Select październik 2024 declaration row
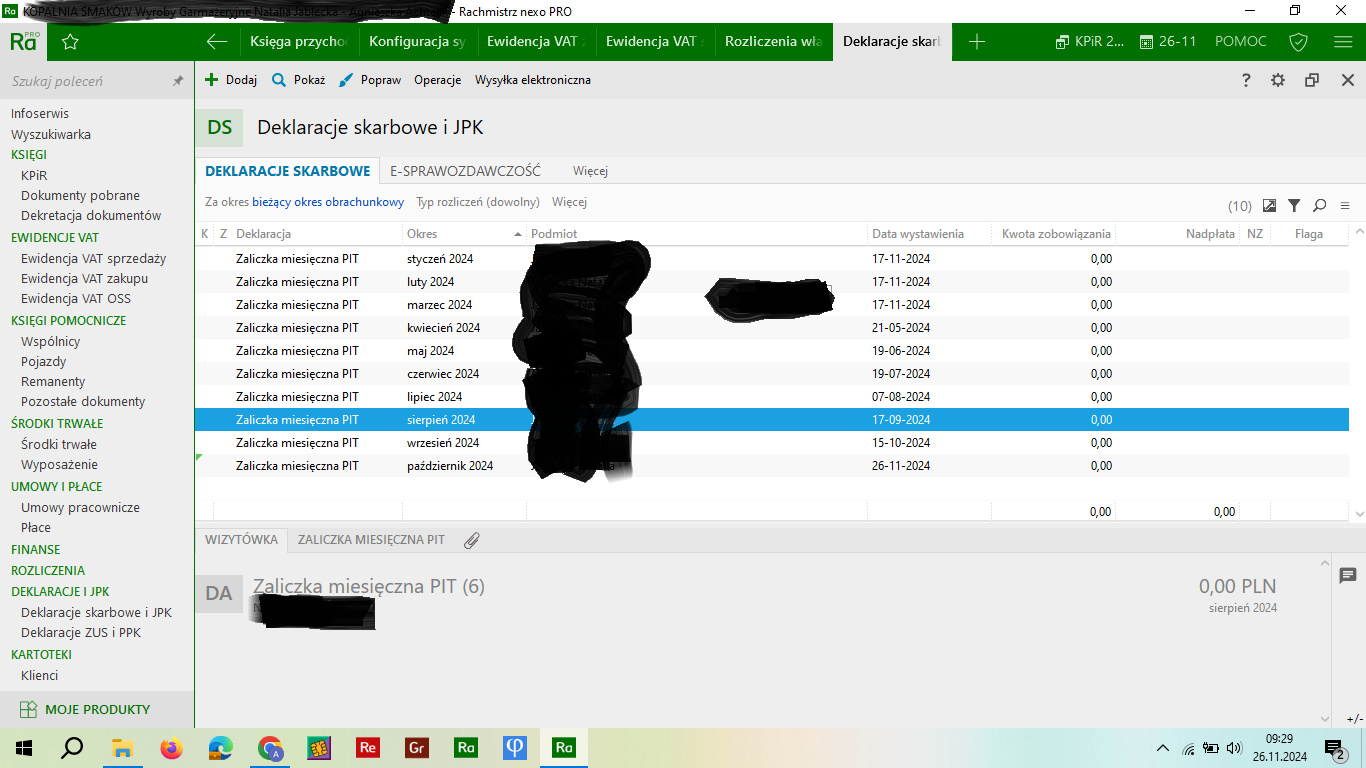The width and height of the screenshot is (1366, 768). tap(450, 466)
